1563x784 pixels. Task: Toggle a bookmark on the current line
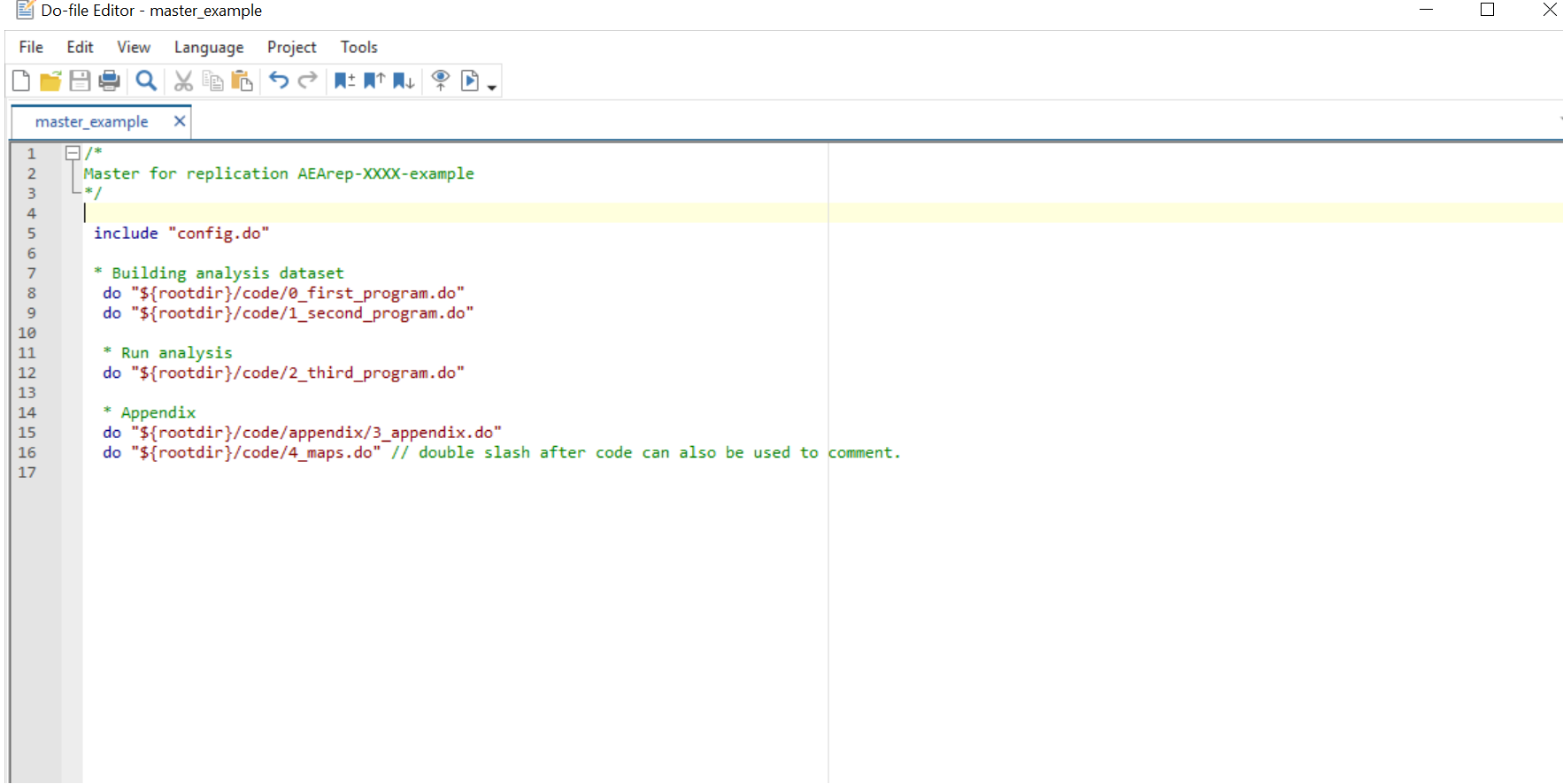pos(344,81)
